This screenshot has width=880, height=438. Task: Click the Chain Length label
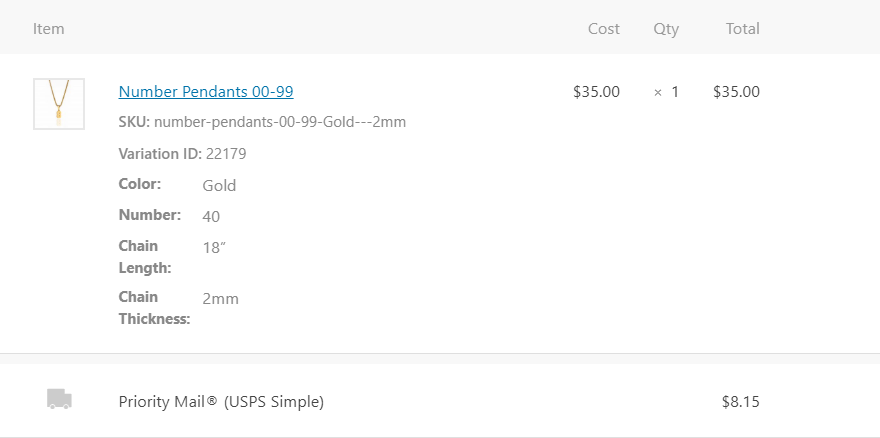coord(145,256)
